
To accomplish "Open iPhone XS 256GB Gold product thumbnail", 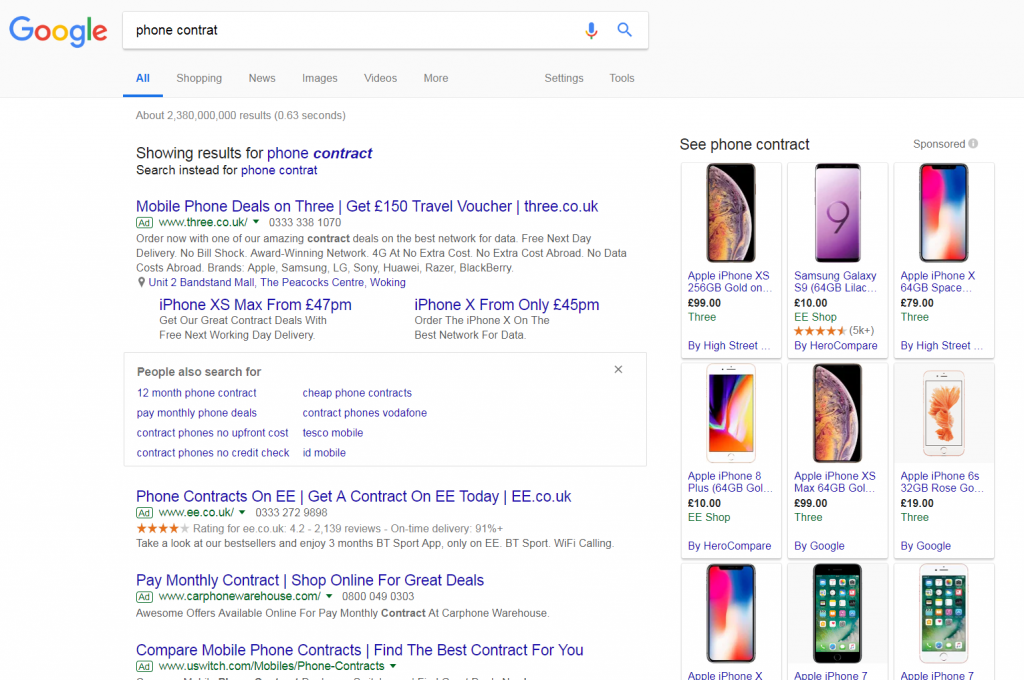I will pos(731,213).
